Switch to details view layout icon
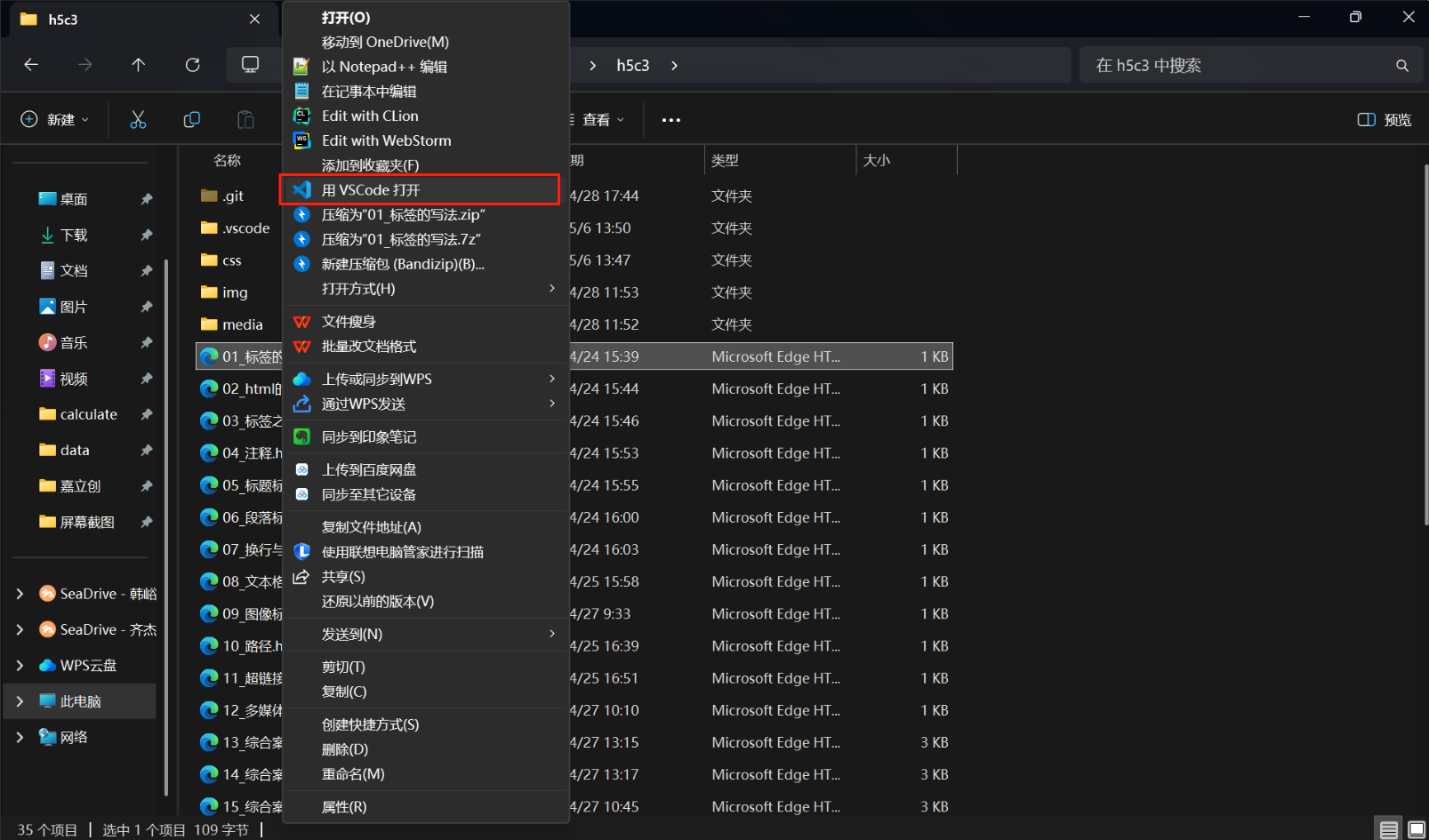The image size is (1429, 840). click(1389, 829)
